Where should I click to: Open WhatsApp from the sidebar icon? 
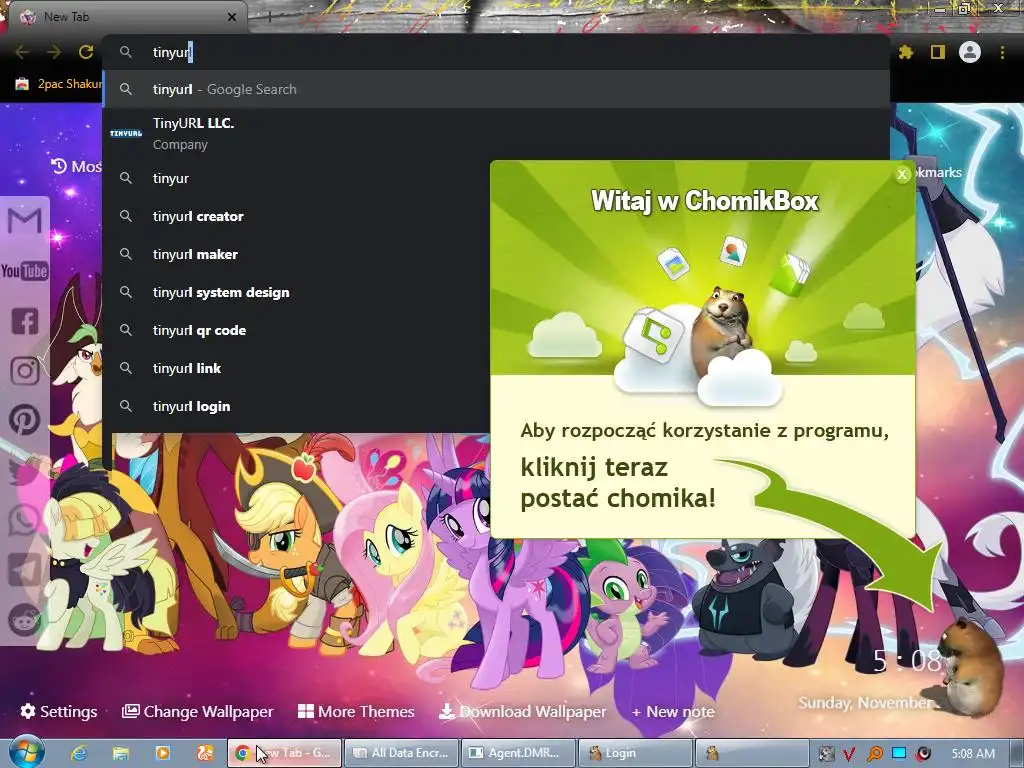pos(25,520)
